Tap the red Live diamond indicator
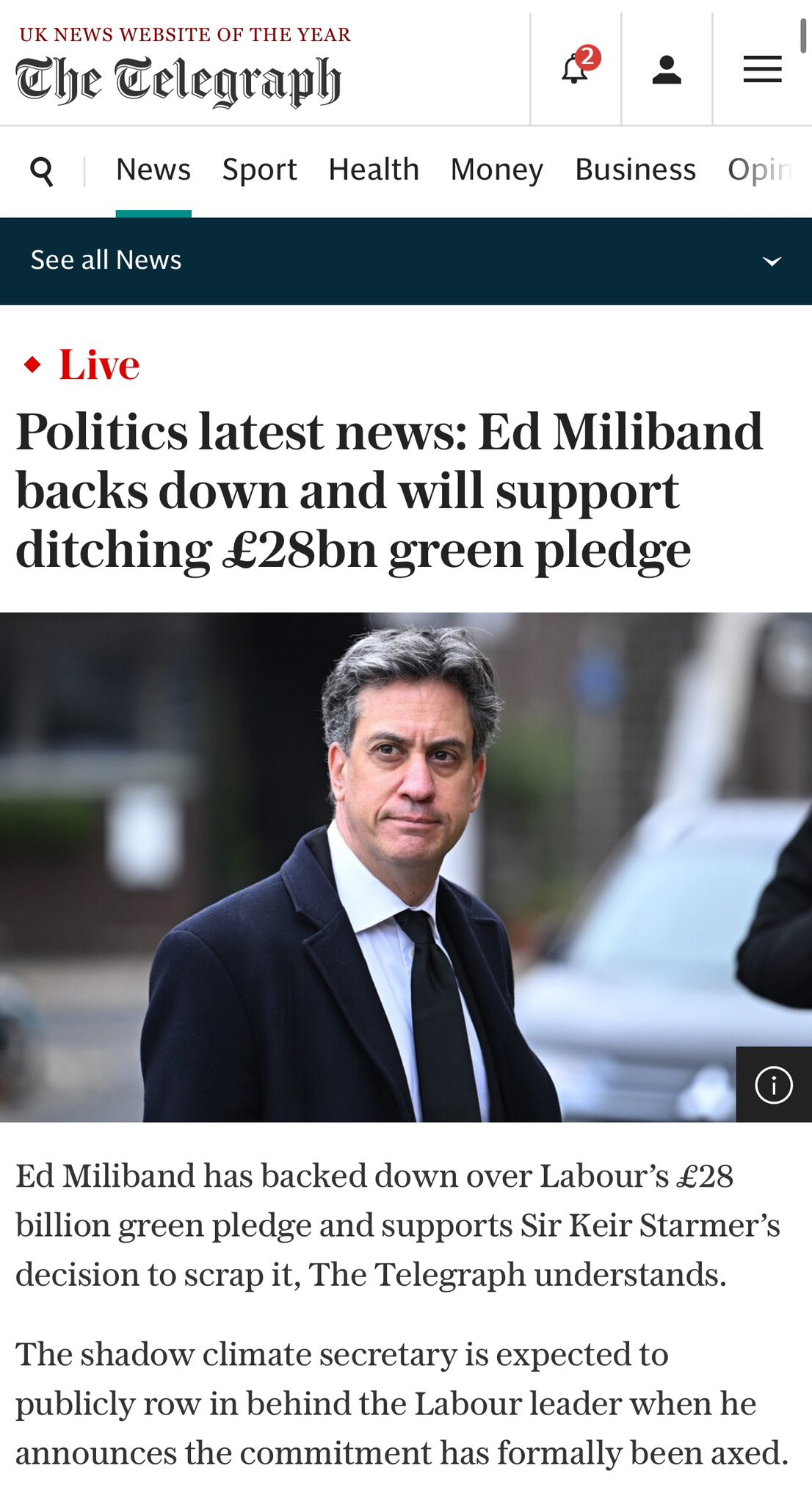 (32, 364)
